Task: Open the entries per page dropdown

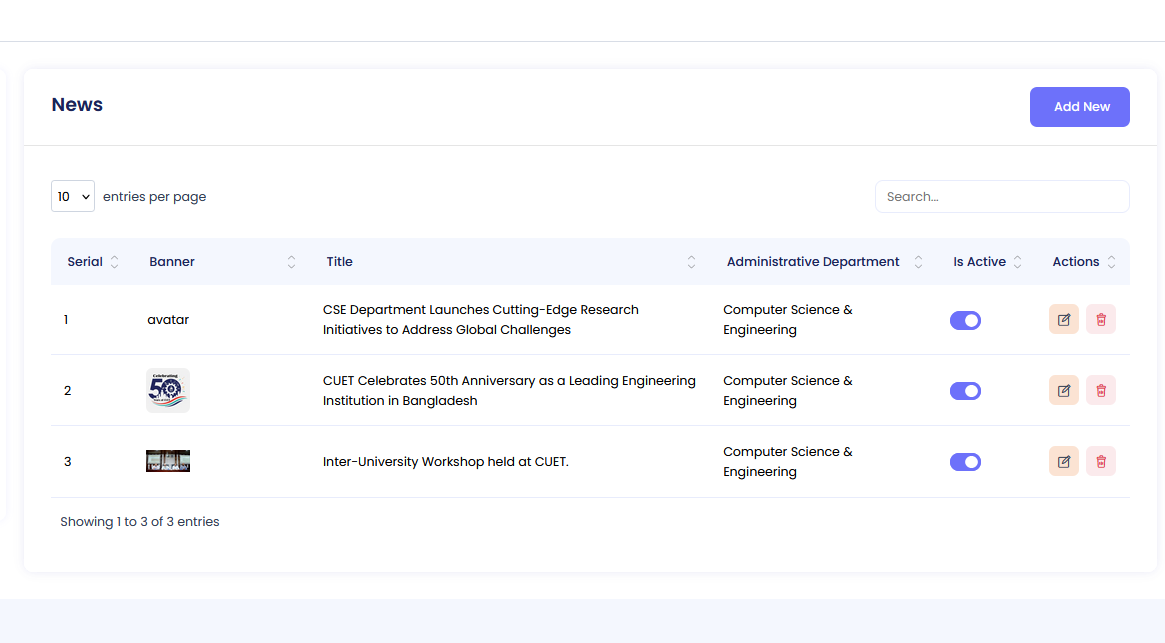Action: pos(73,197)
